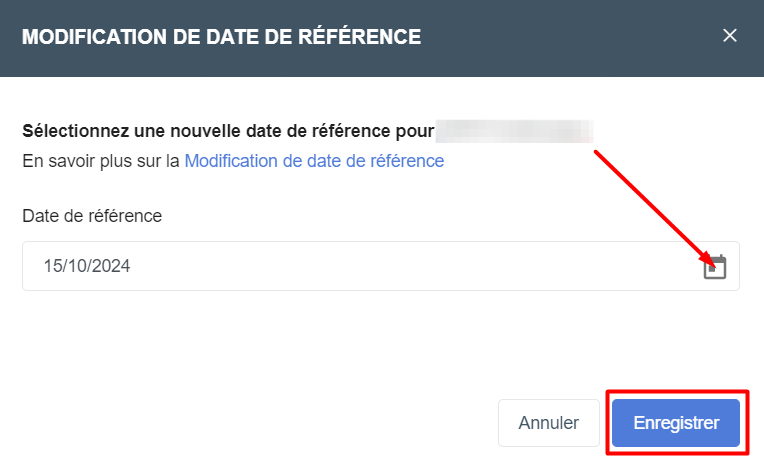This screenshot has width=764, height=468.
Task: Show the calendar popup from the date field
Action: [x=715, y=267]
